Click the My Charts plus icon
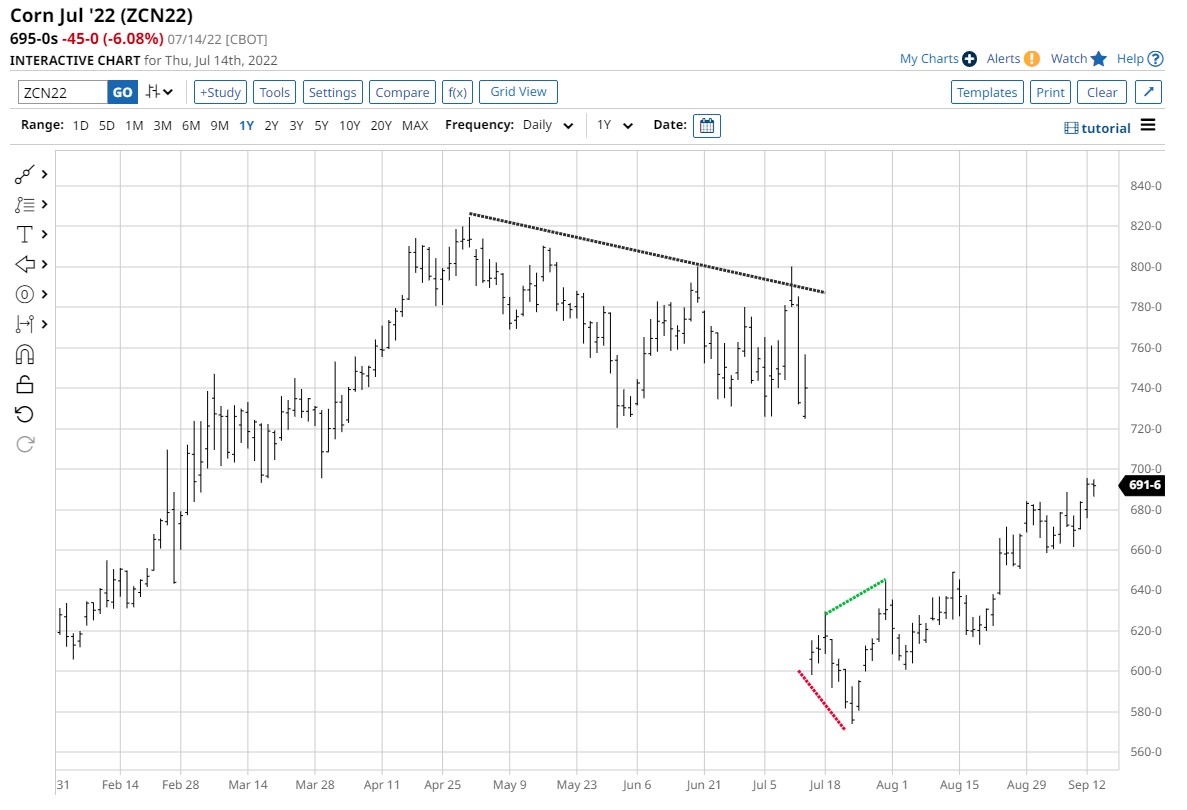Screen dimensions: 1187x810 coord(969,59)
